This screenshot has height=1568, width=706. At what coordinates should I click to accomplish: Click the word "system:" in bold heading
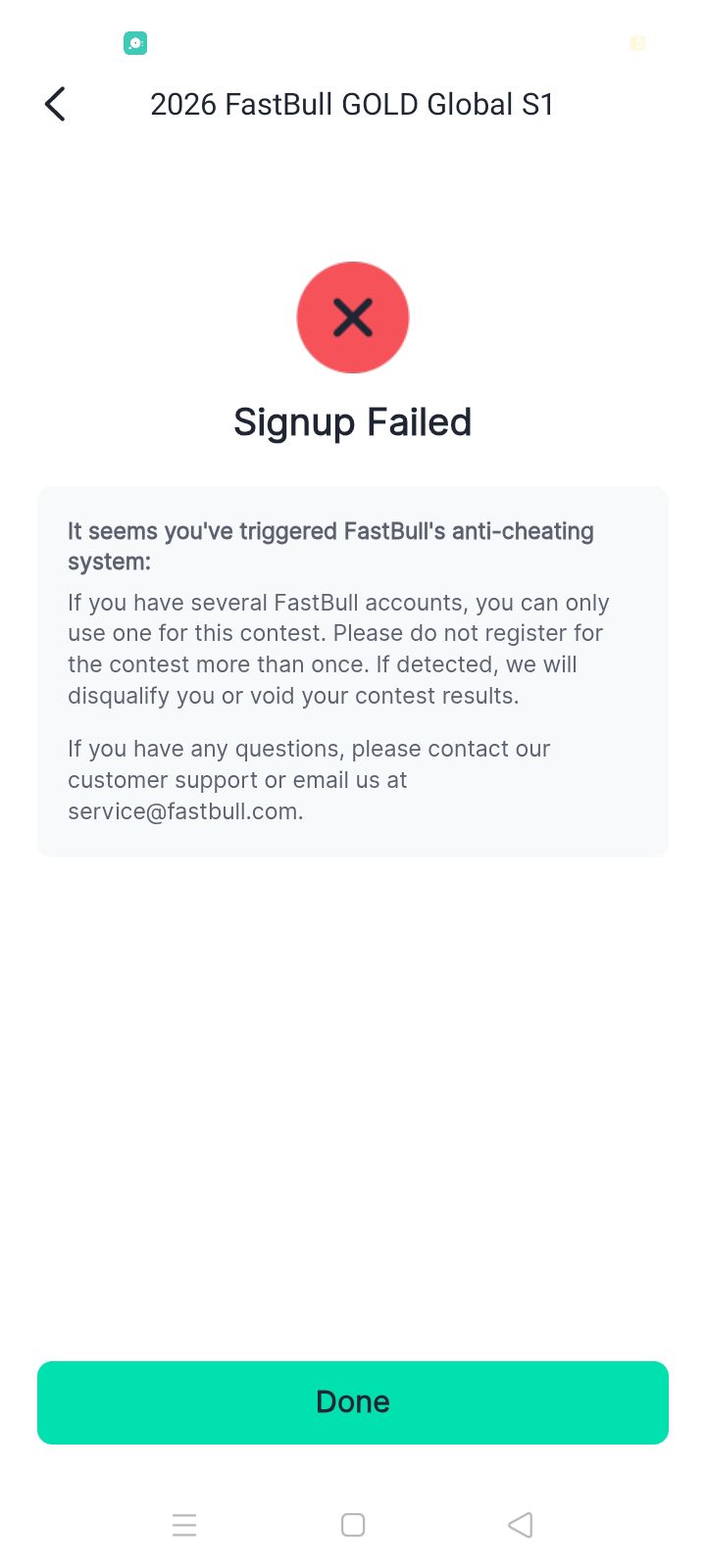(109, 563)
